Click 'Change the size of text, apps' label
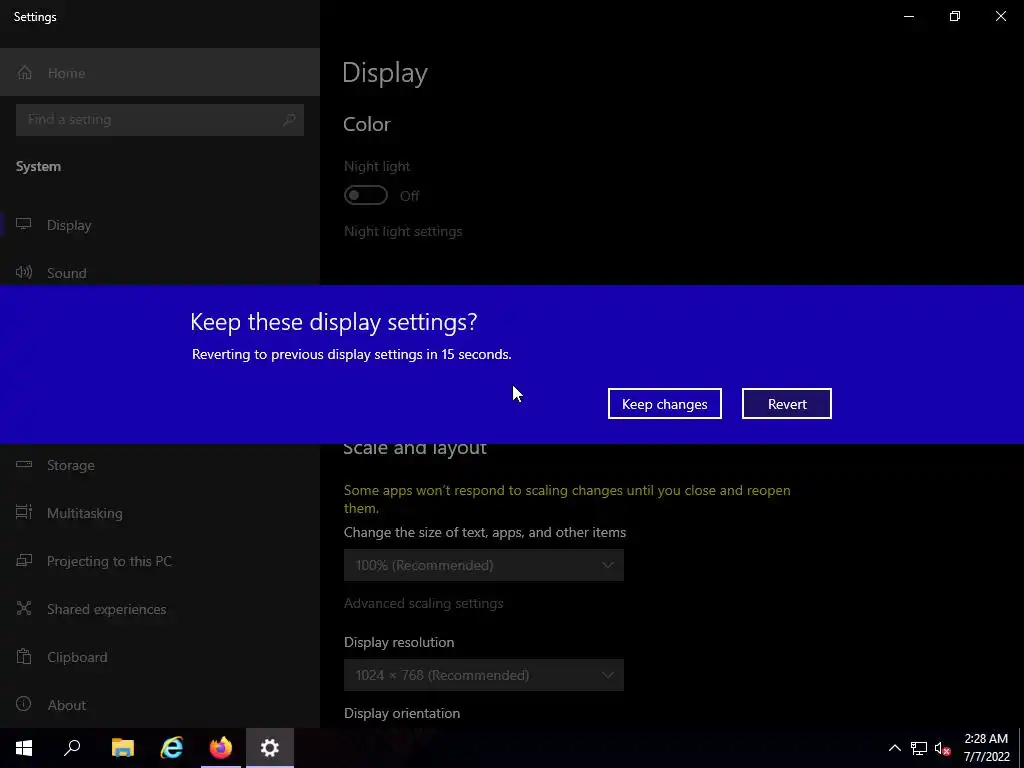1024x768 pixels. (x=485, y=532)
